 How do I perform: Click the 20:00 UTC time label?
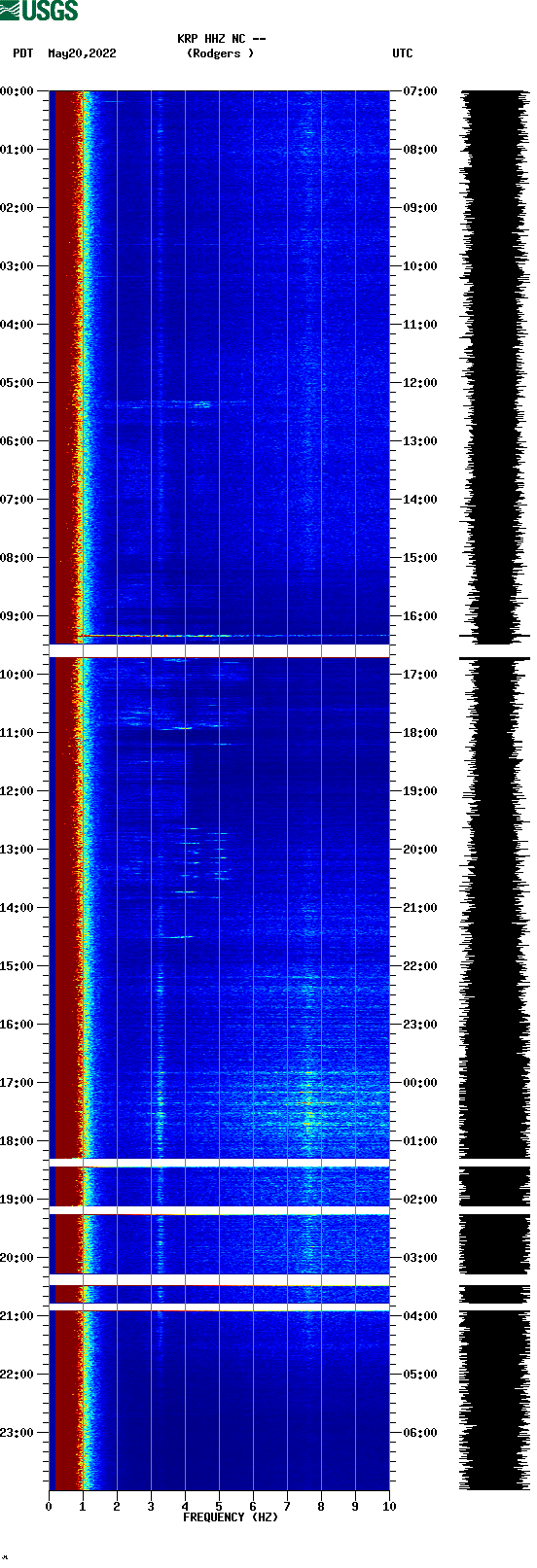tap(420, 850)
